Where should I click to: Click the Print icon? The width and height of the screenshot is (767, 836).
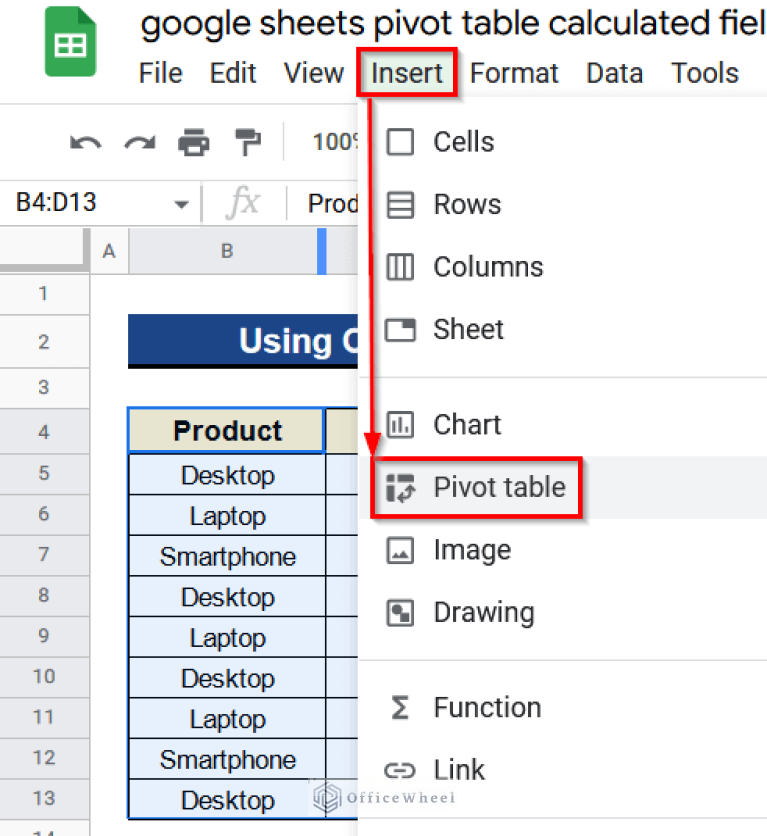tap(193, 142)
